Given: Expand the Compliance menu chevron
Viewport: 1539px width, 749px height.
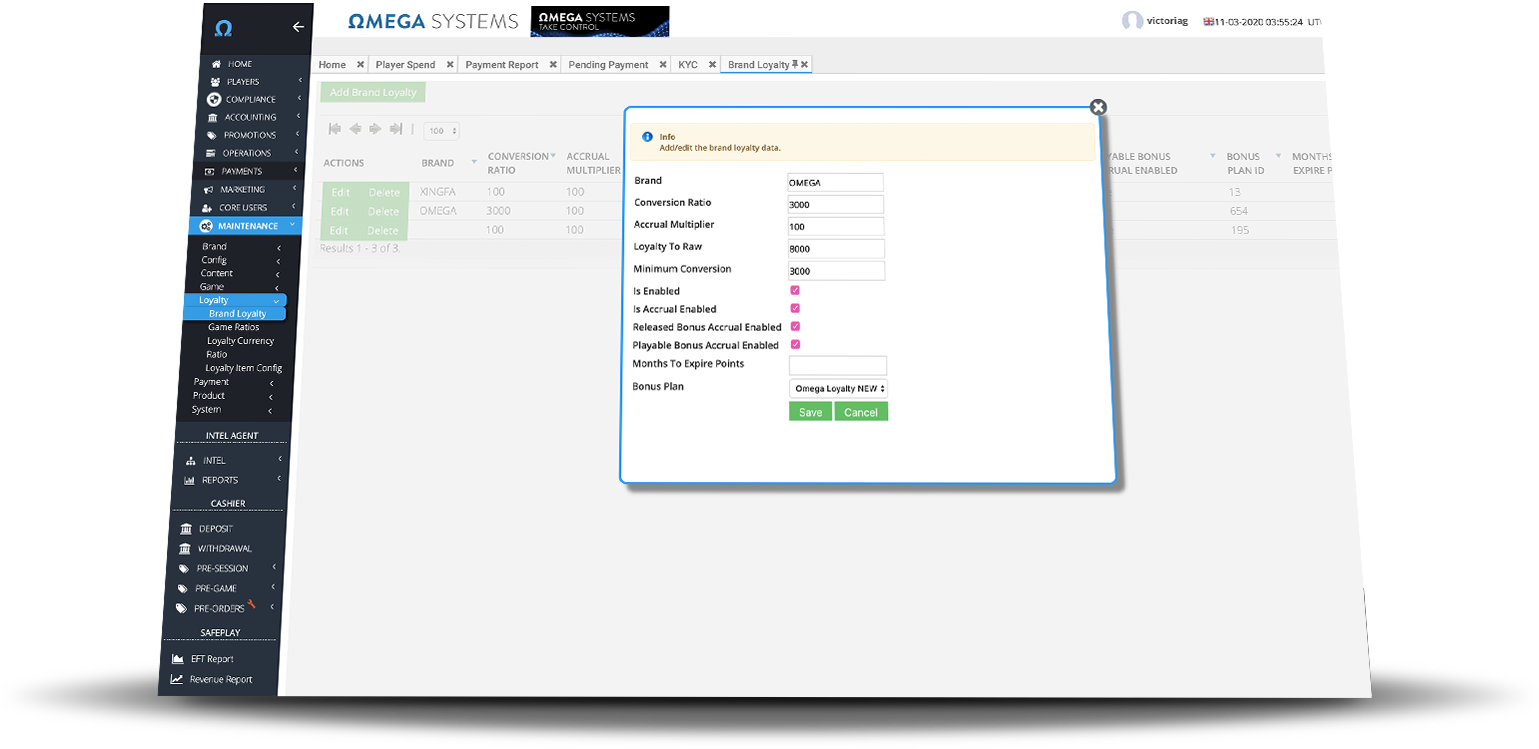Looking at the screenshot, I should (298, 99).
